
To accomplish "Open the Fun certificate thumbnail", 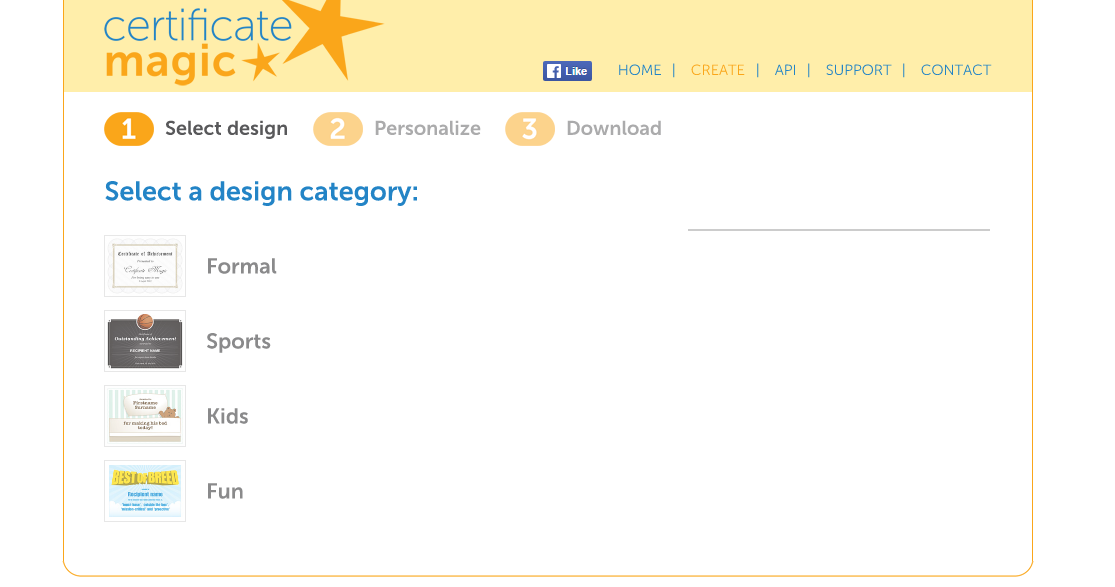I will pos(145,491).
